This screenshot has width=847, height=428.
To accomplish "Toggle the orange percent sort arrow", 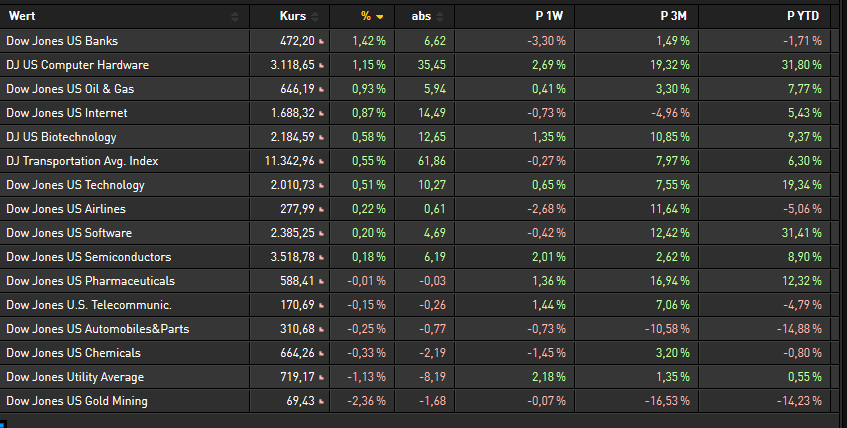I will point(380,17).
